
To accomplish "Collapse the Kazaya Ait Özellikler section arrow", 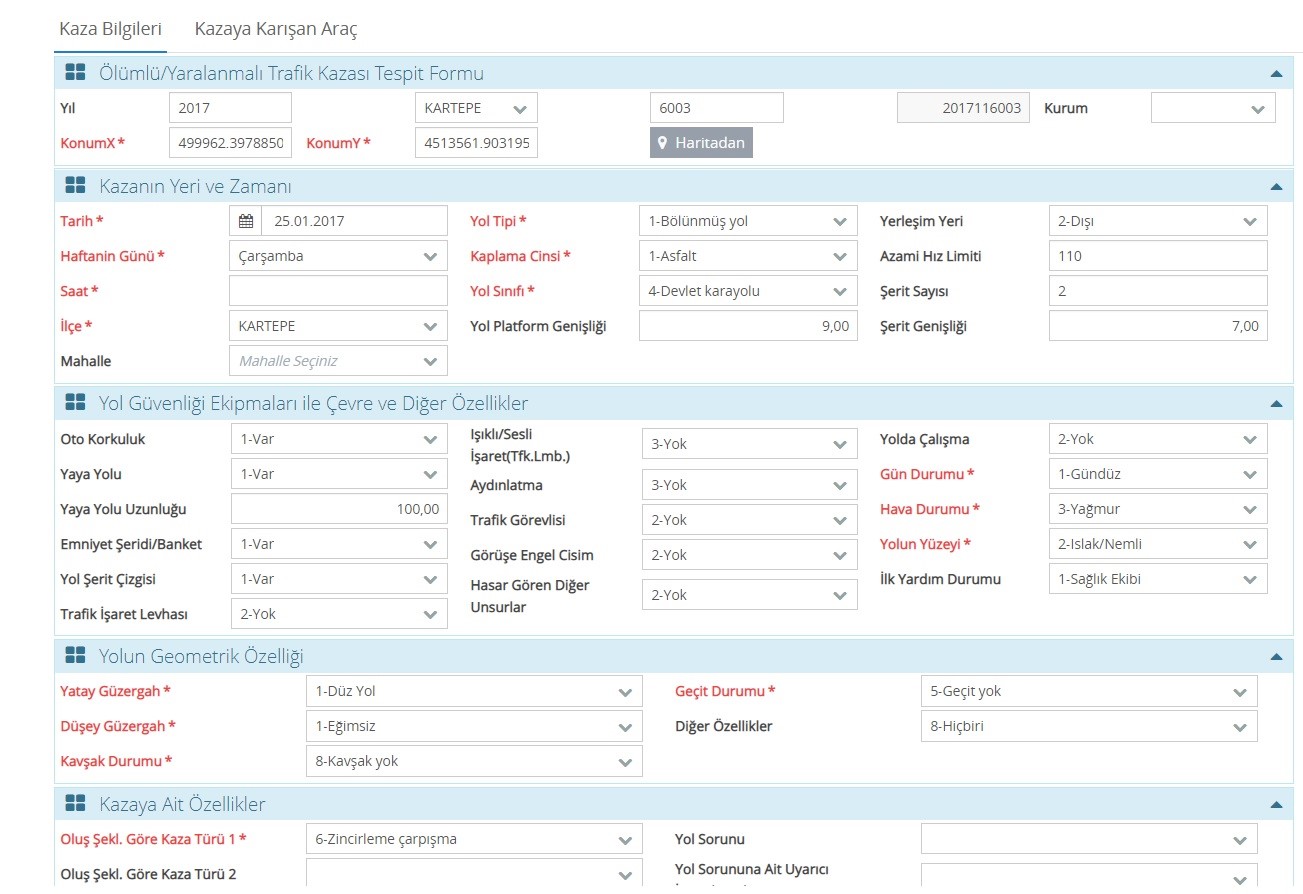I will point(1275,805).
